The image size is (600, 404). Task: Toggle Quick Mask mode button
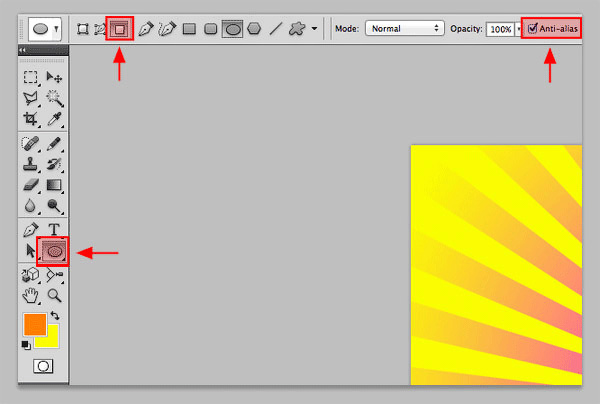[43, 367]
